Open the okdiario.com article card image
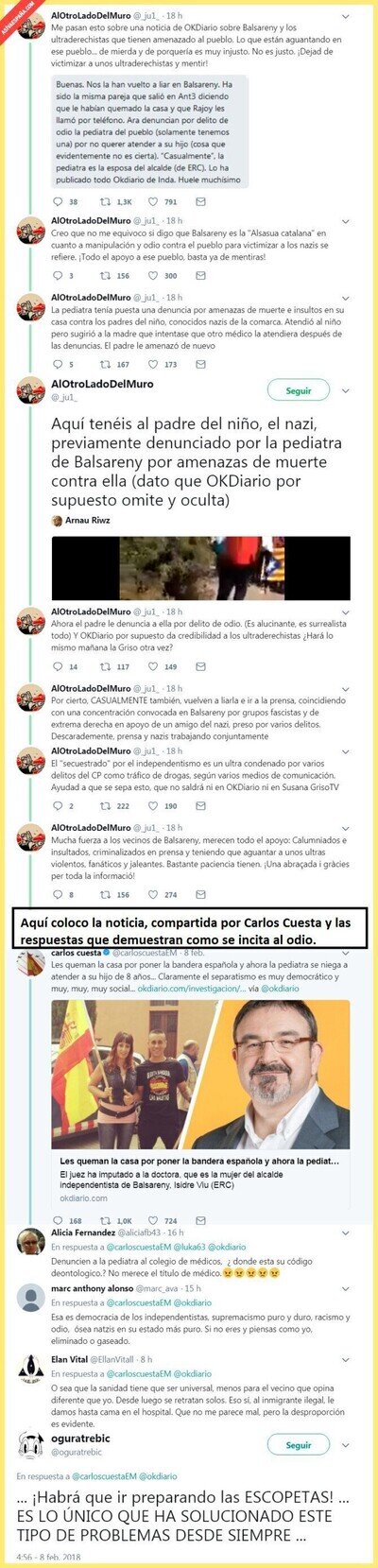The image size is (378, 1568). (x=200, y=1074)
